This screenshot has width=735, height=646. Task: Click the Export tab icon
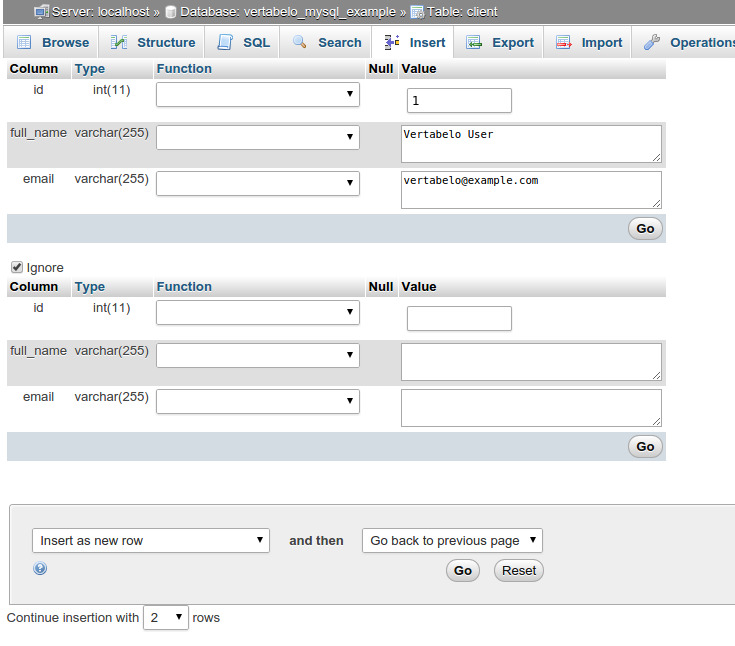474,43
